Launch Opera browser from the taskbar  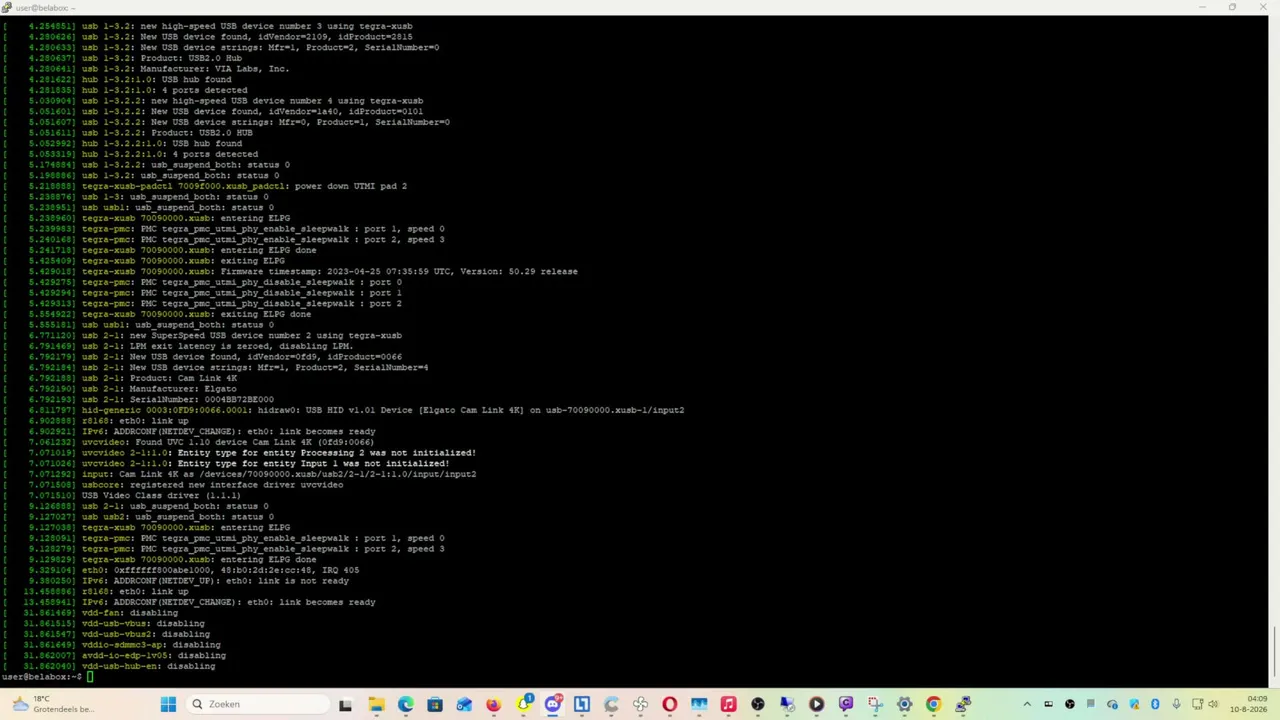(669, 704)
